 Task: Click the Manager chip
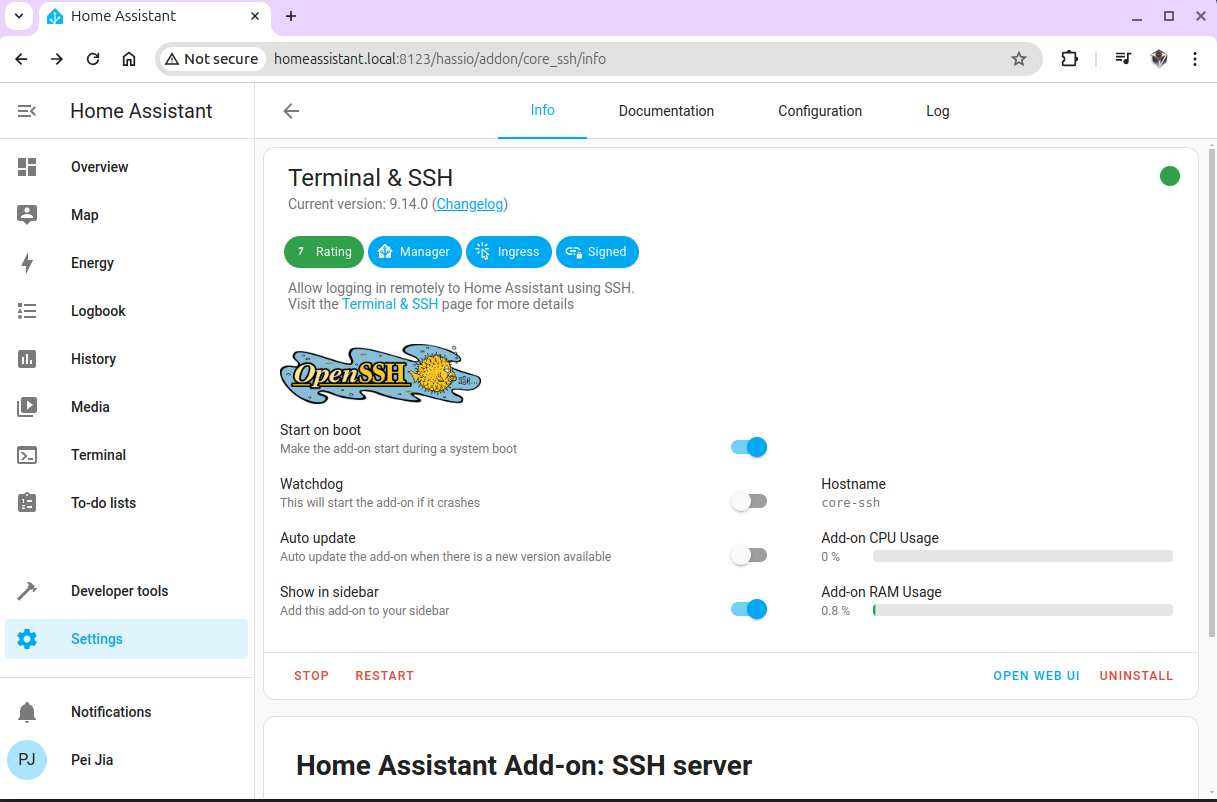pos(415,252)
